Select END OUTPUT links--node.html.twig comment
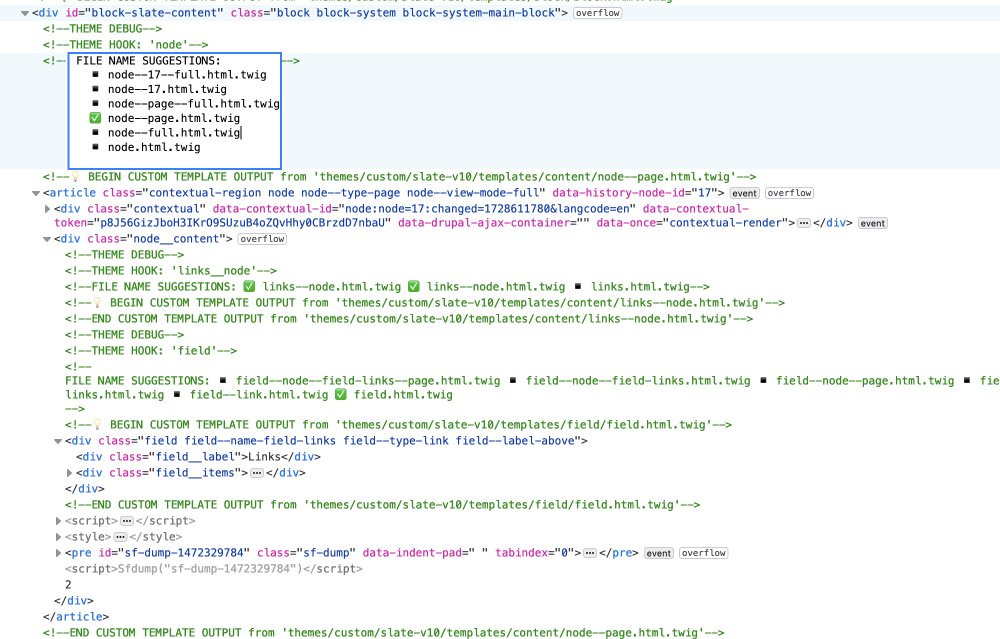The height and width of the screenshot is (639, 1000). point(409,319)
